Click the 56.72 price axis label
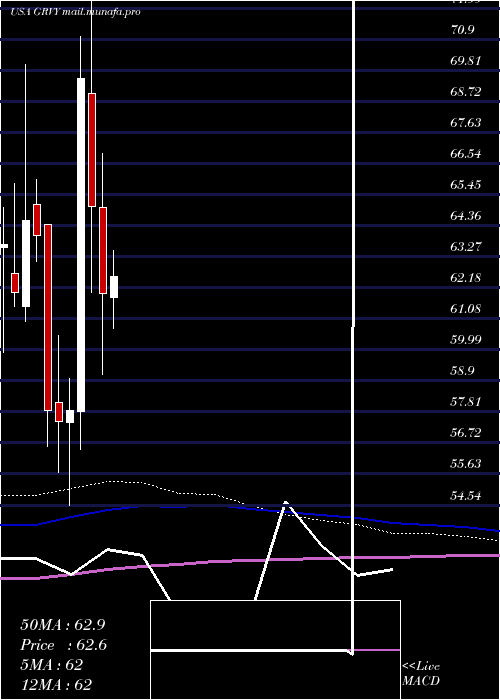 [466, 433]
